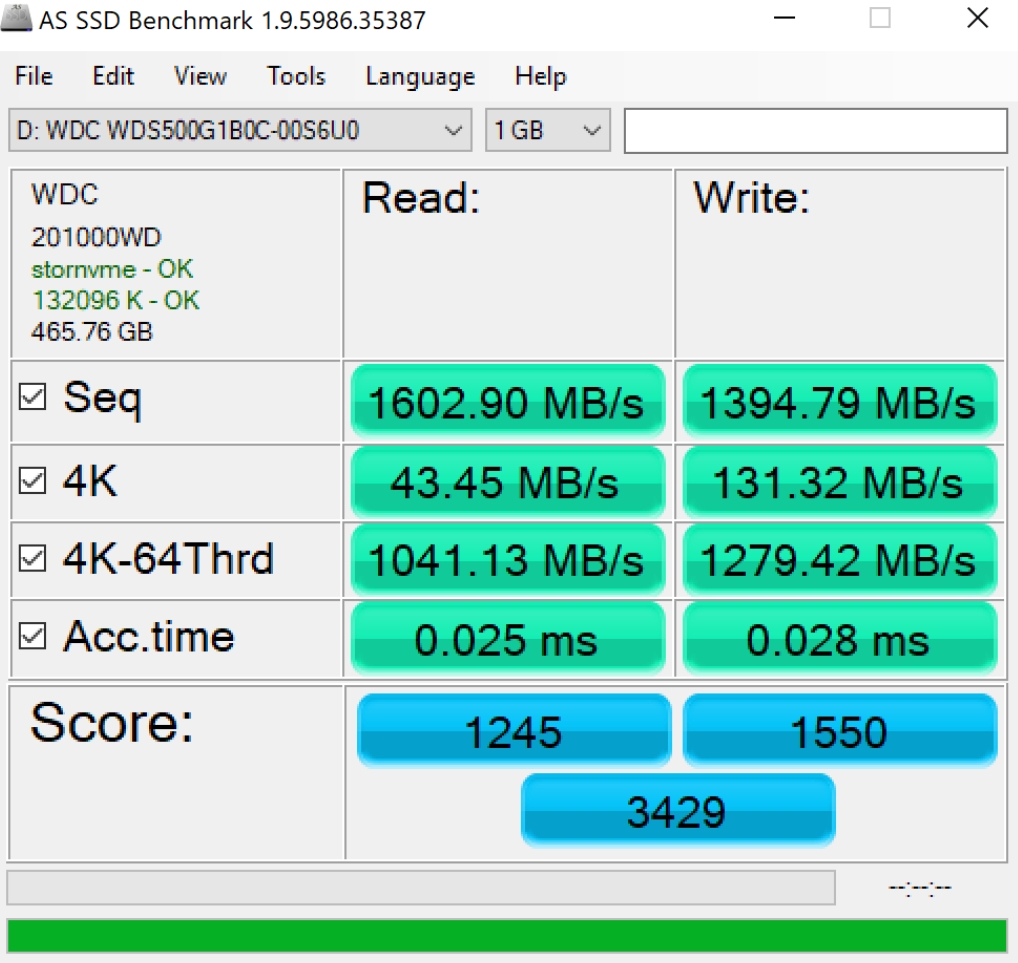Click the 4K-64Thrd write result 1279.42 MB/s

click(x=839, y=560)
